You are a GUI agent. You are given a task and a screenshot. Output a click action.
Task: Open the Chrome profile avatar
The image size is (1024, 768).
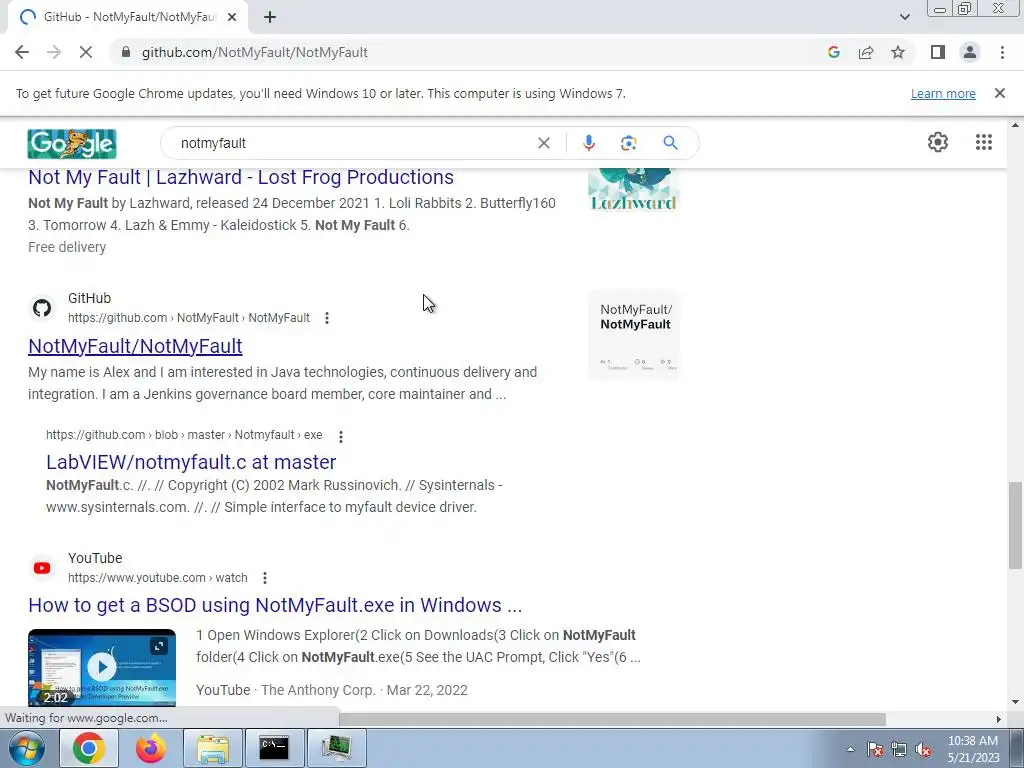click(x=970, y=52)
